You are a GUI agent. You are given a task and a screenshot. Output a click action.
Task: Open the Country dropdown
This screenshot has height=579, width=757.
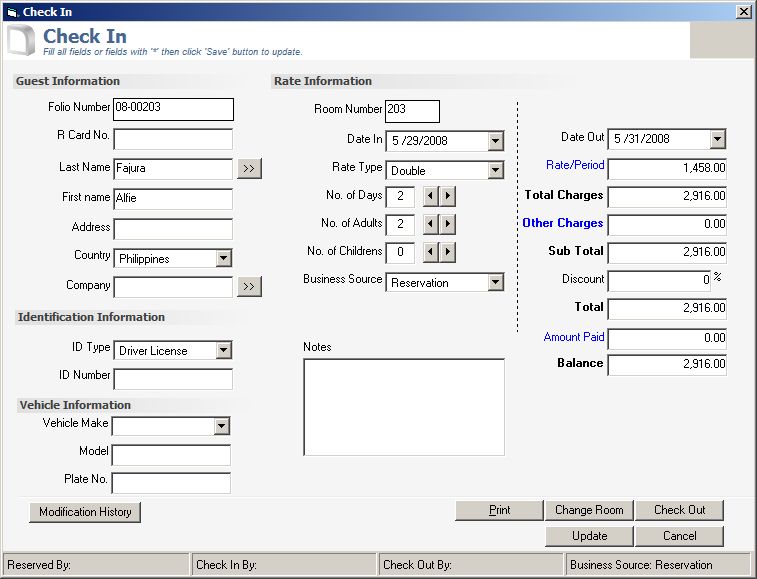coord(223,259)
